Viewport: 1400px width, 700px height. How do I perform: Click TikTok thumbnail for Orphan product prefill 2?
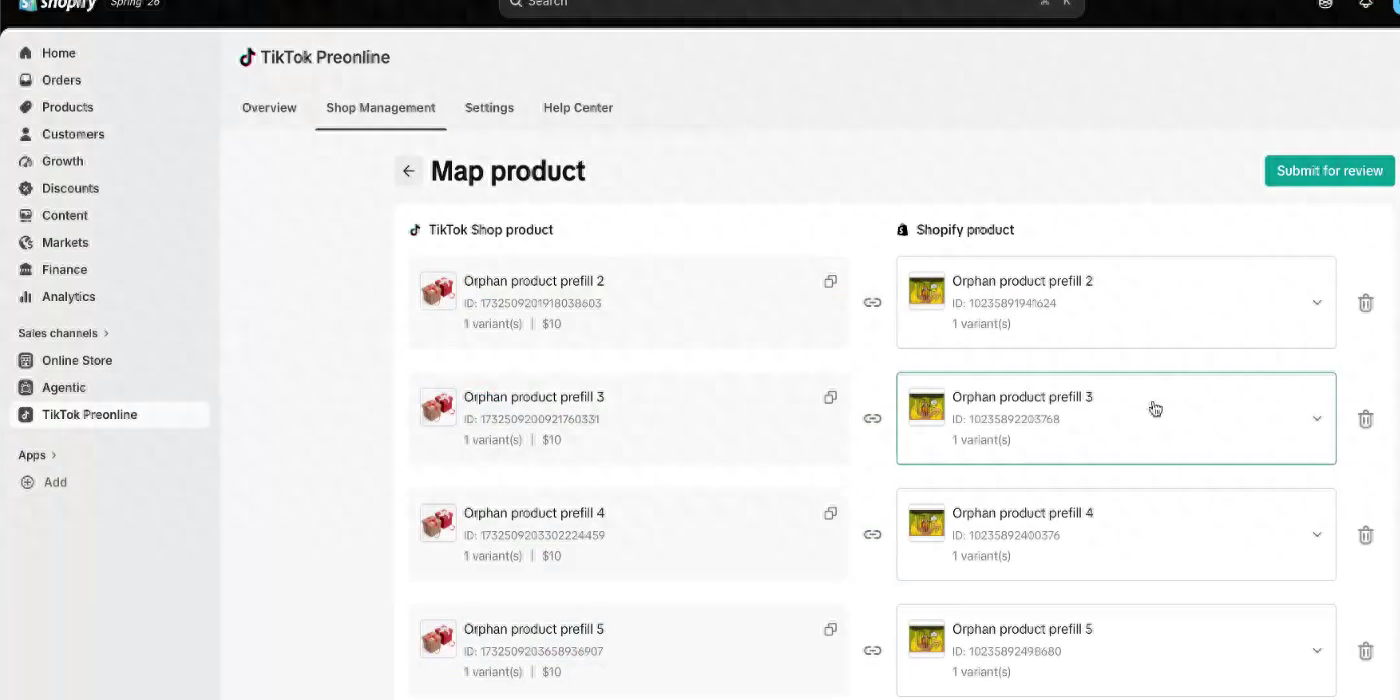(438, 291)
